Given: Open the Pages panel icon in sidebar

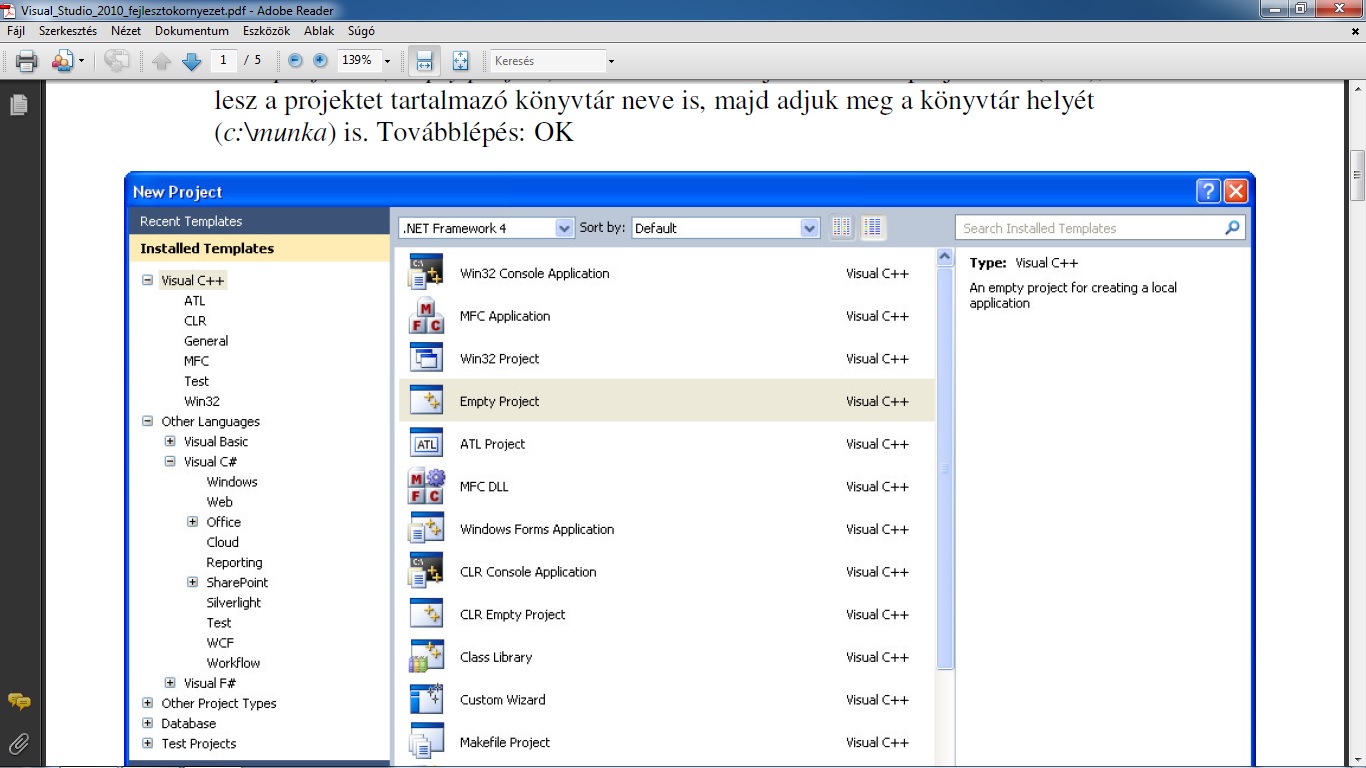Looking at the screenshot, I should tap(18, 105).
